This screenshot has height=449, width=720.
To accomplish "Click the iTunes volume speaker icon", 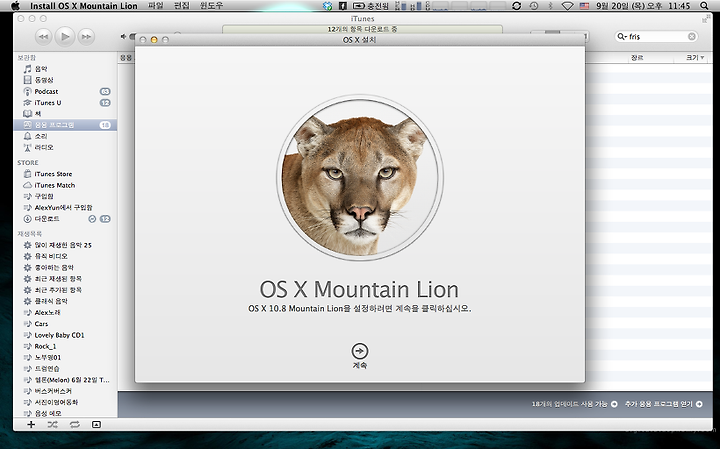I will point(123,36).
